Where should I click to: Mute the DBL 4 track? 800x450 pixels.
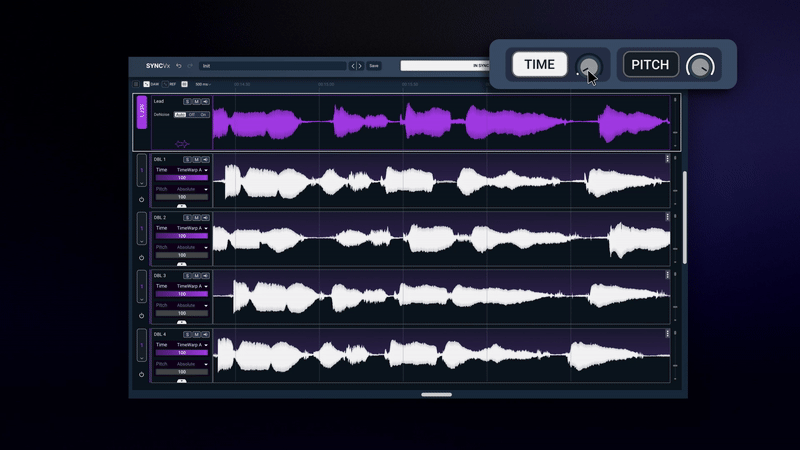coord(196,335)
